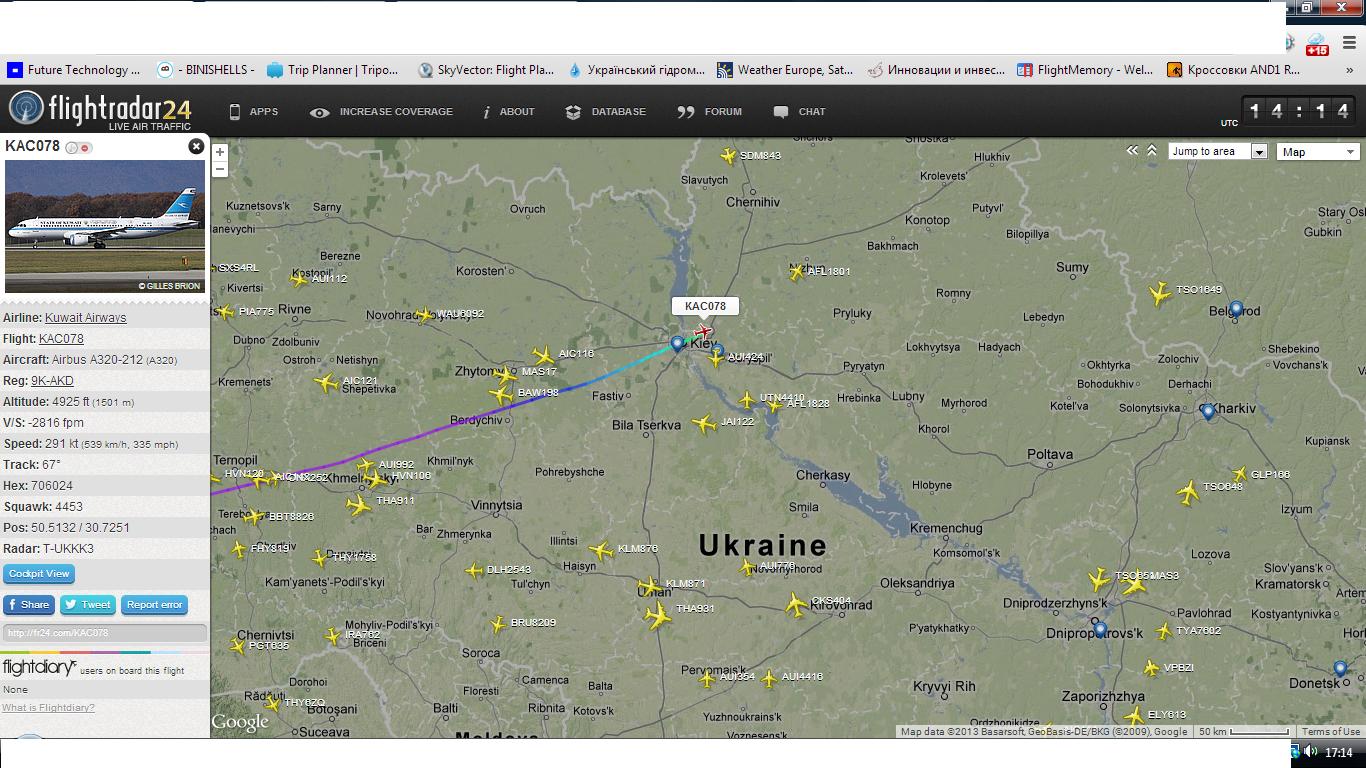Viewport: 1366px width, 768px height.
Task: Click the blue airport pin at Kharkiv
Action: coord(1208,411)
